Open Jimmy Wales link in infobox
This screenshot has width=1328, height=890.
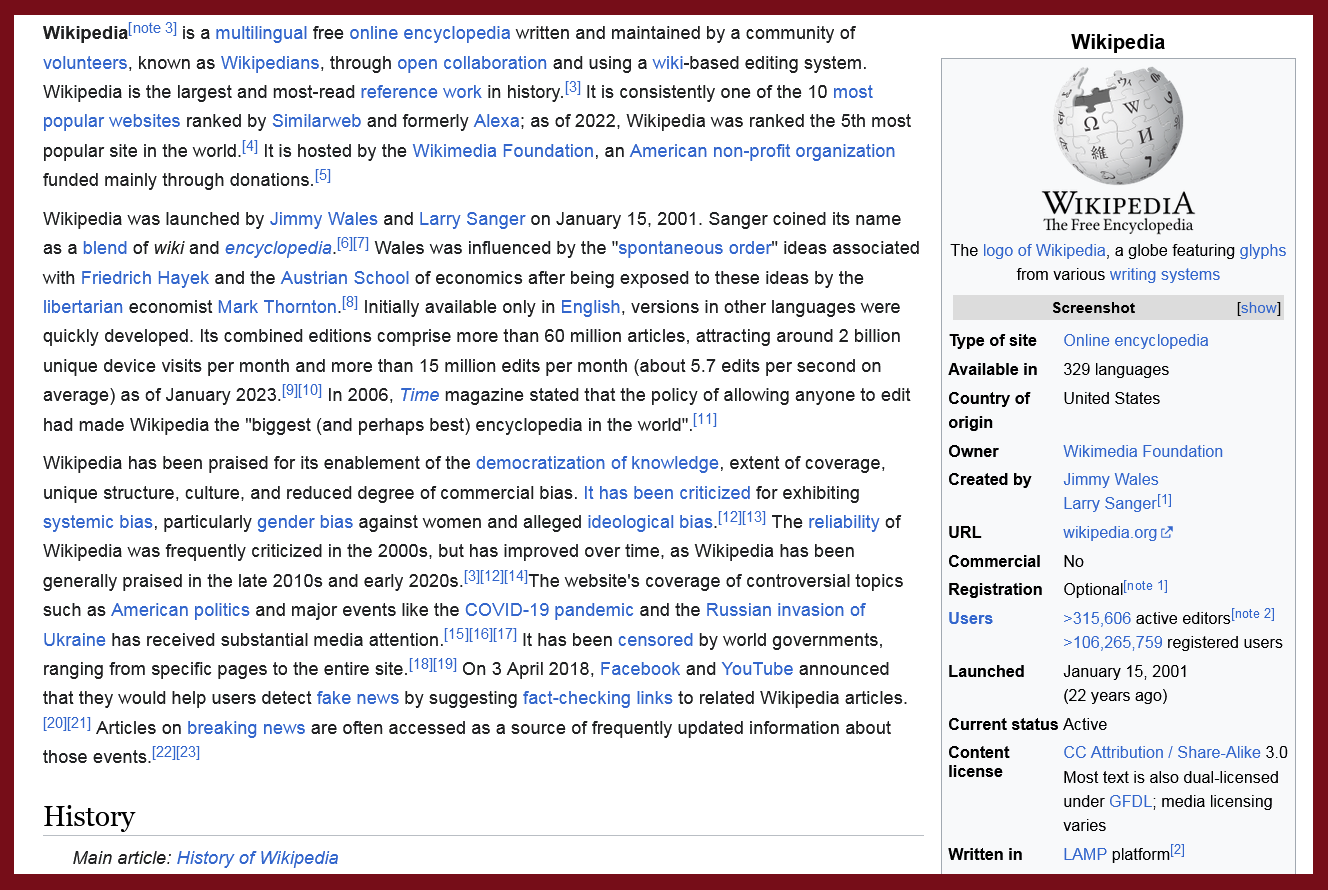1111,480
